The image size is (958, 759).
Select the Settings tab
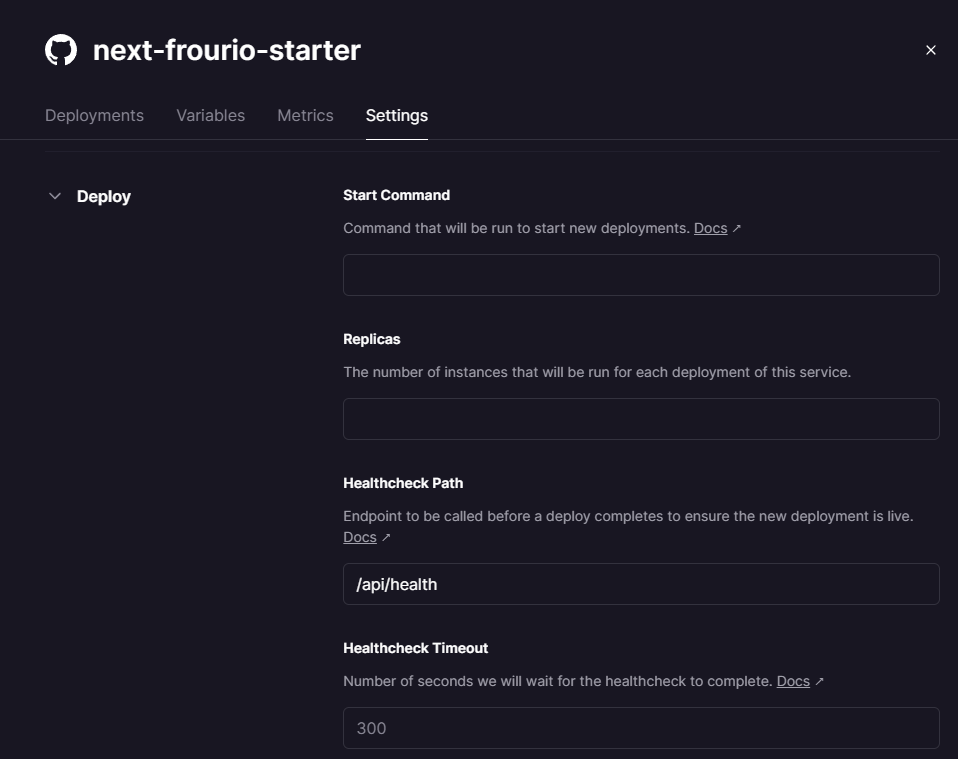click(x=397, y=116)
